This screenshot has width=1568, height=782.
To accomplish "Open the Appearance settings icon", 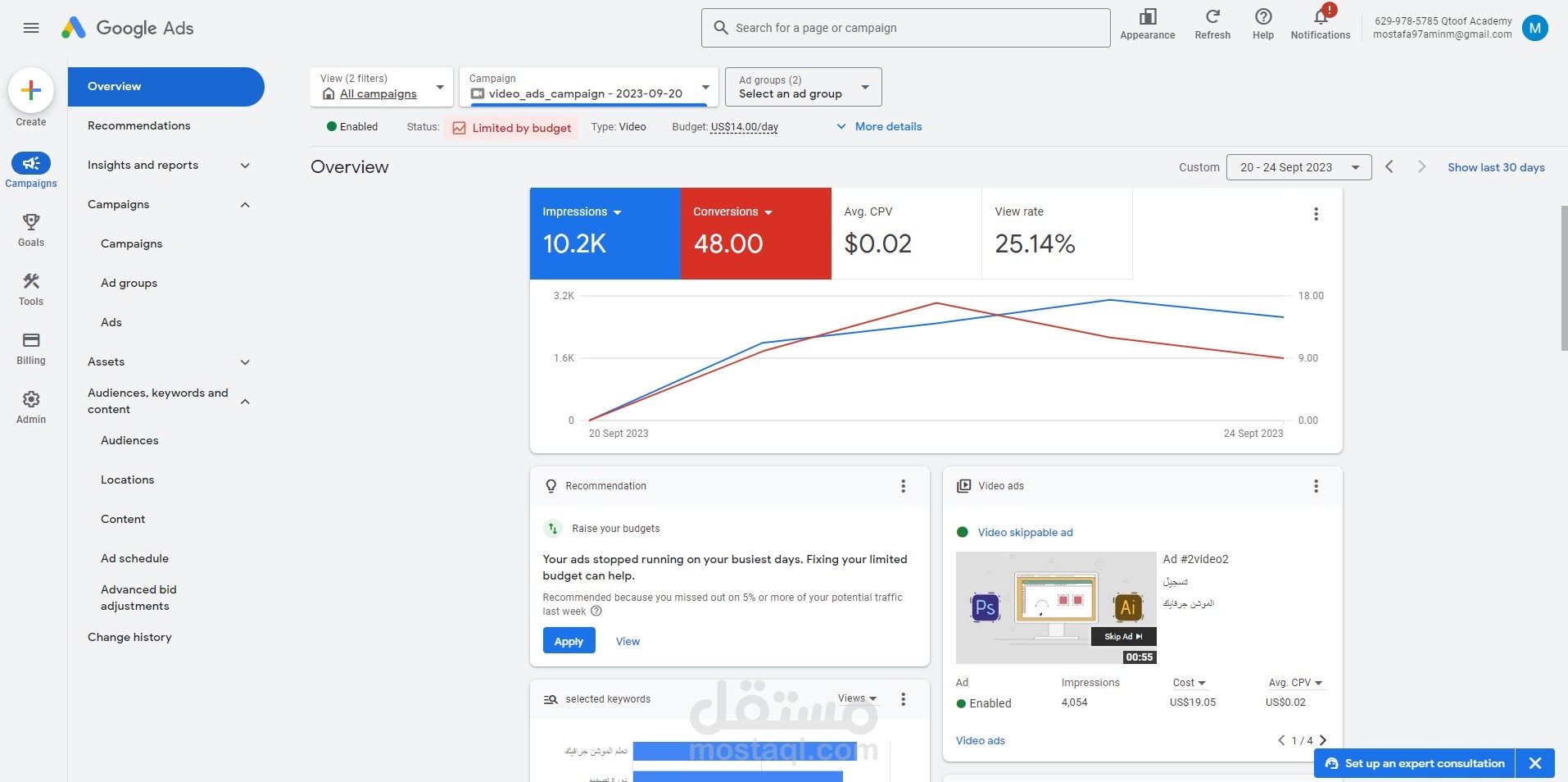I will (1147, 17).
